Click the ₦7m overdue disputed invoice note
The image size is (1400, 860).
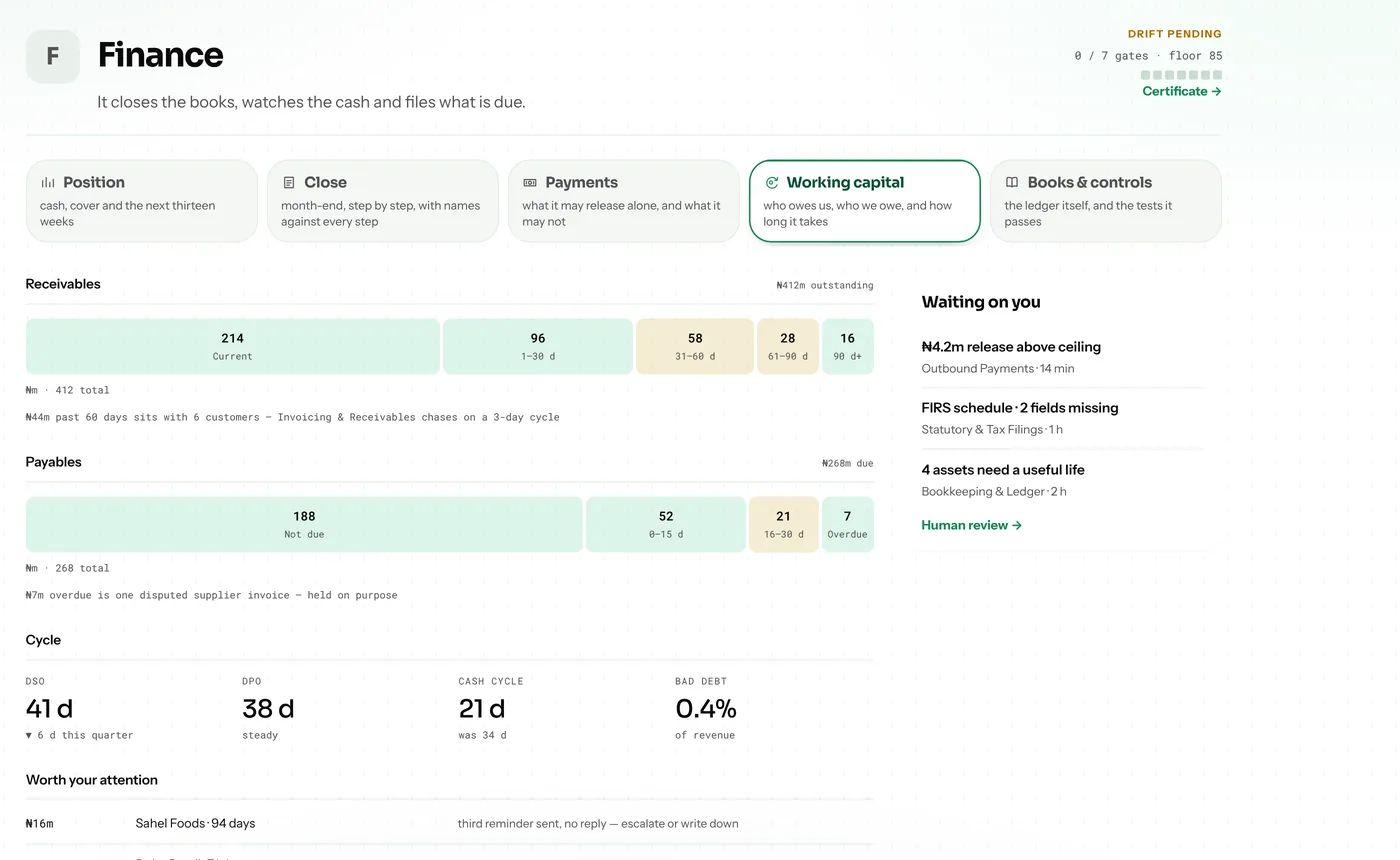click(212, 595)
